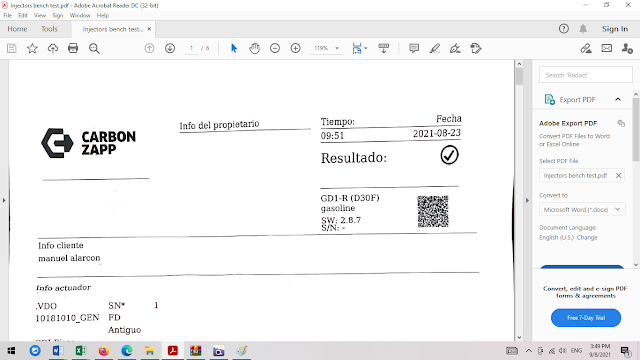Bookmark the file with the star icon

coord(32,49)
